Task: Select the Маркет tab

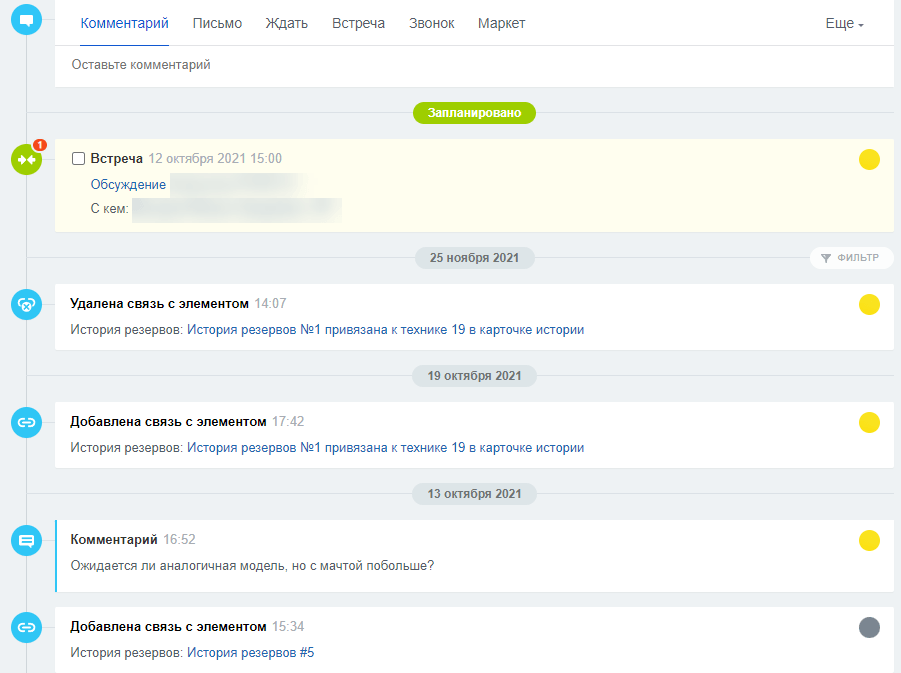Action: 501,24
